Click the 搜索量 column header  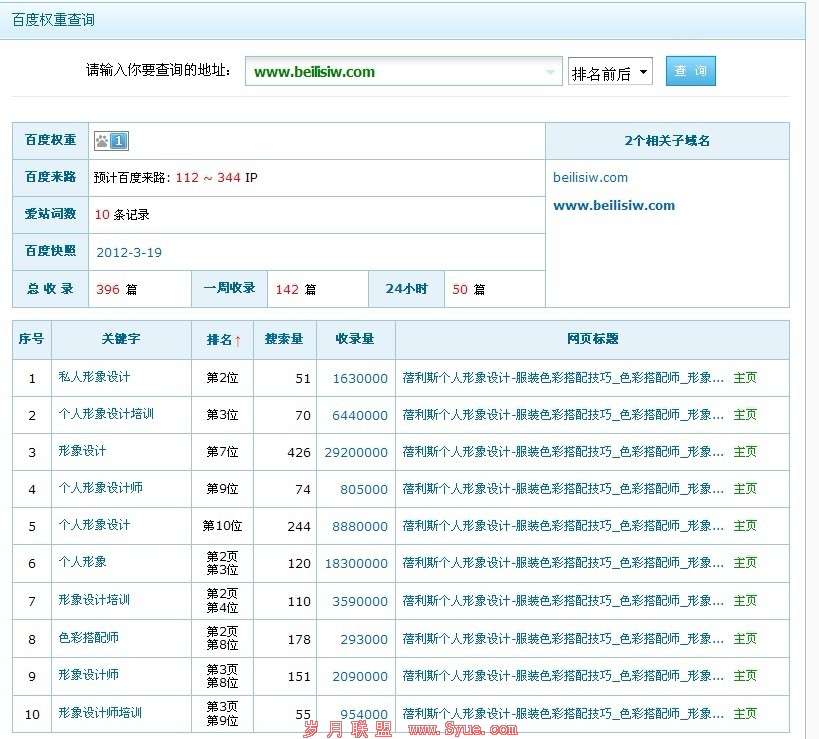point(284,339)
